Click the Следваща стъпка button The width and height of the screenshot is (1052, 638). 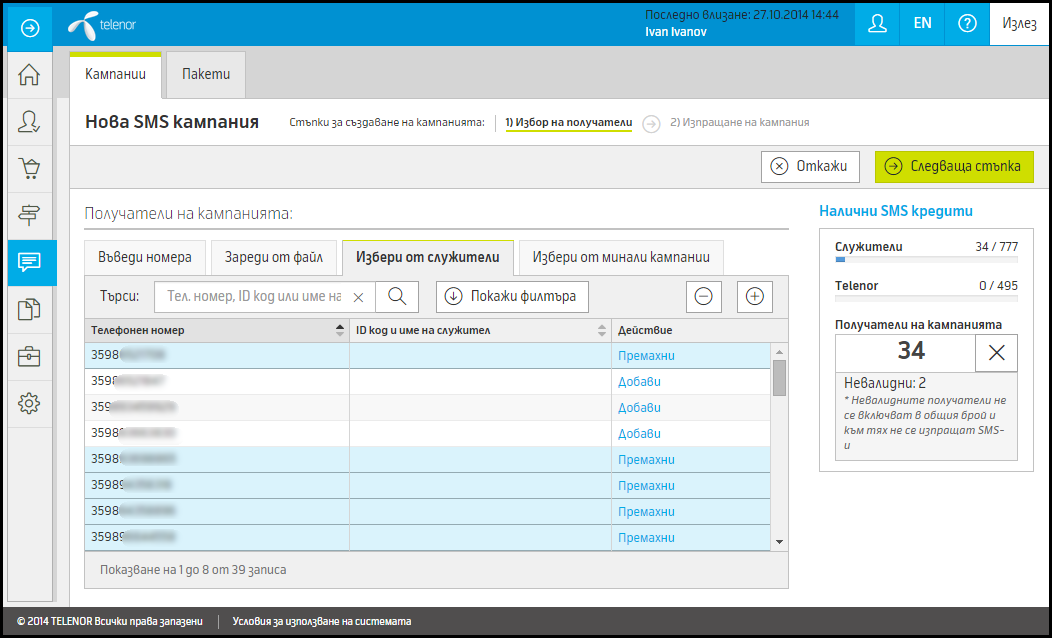coord(954,166)
